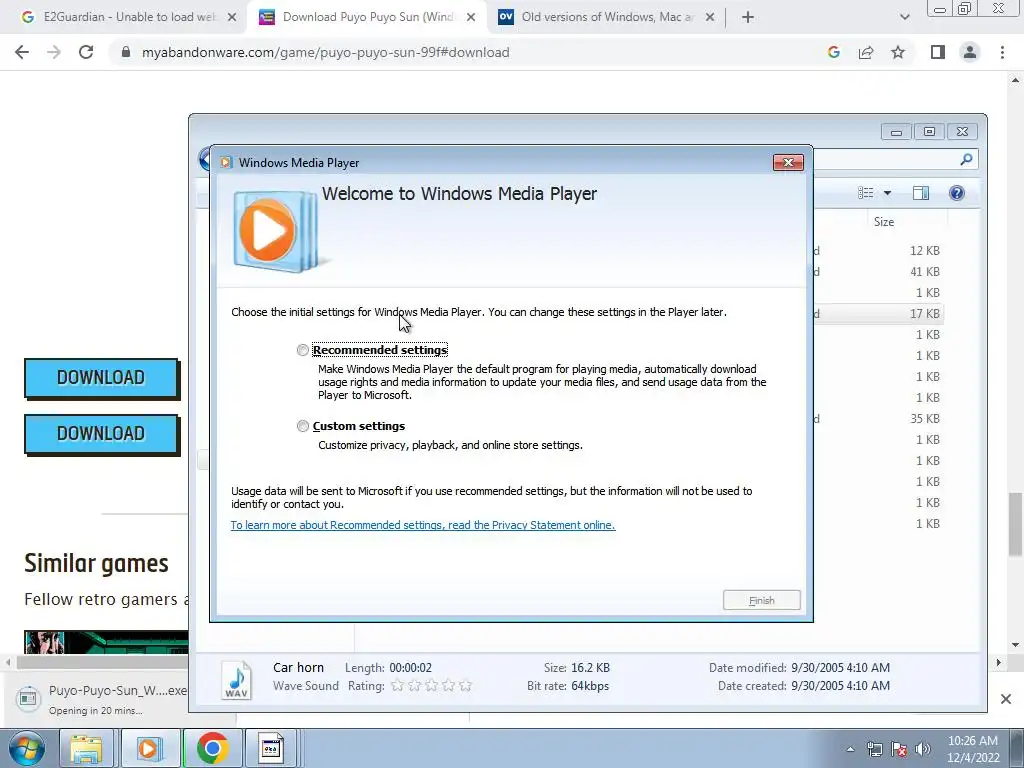
Task: Switch to the Download Puyo Puyo Sun tab
Action: [x=366, y=17]
